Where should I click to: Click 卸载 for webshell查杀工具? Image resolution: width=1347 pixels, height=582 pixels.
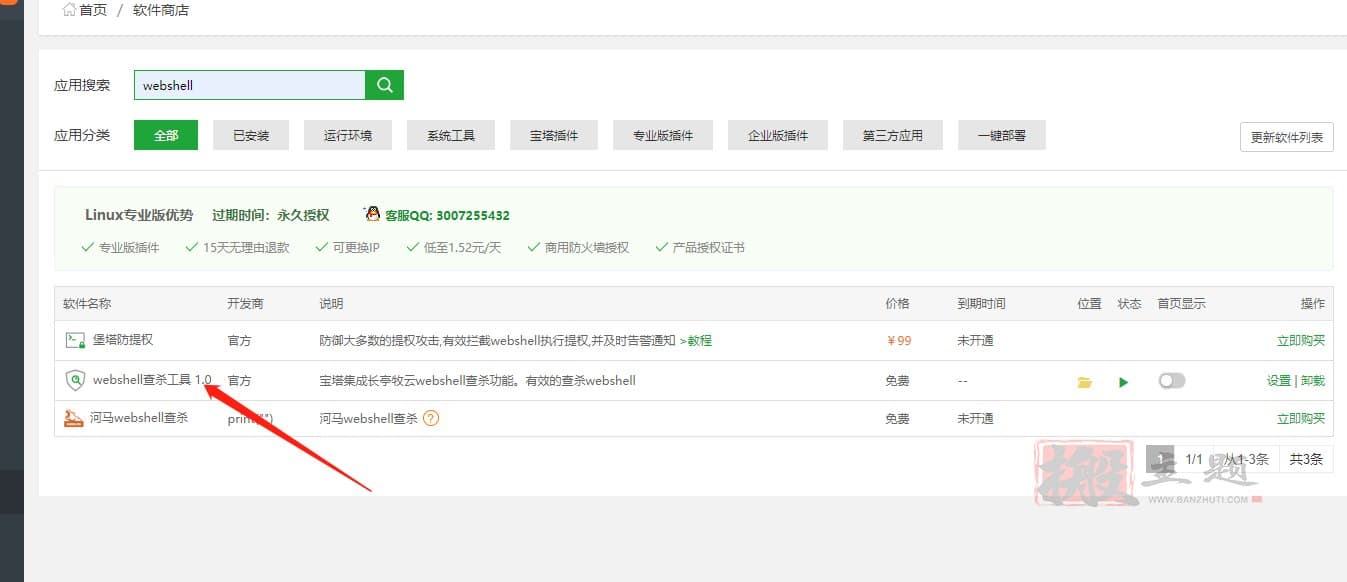1313,380
